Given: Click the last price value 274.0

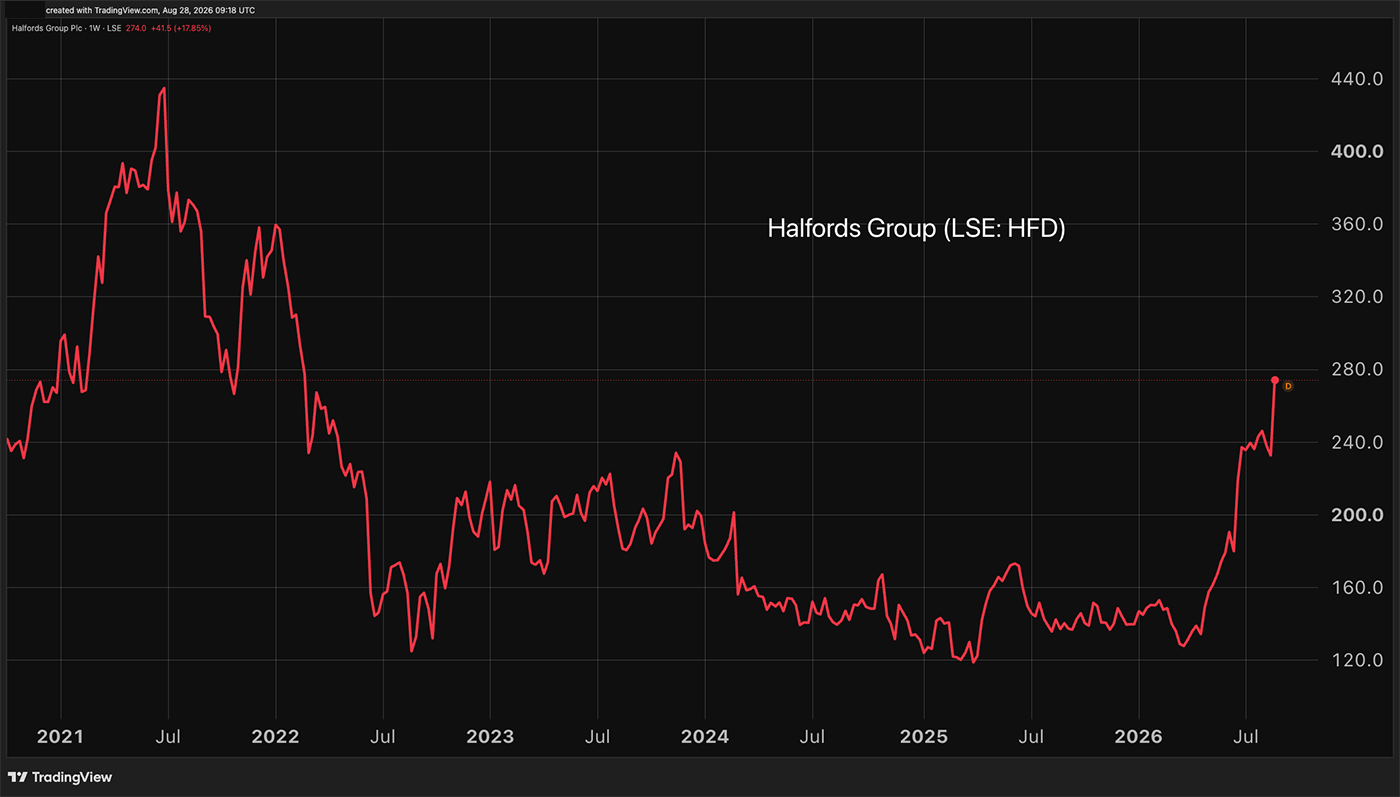Looking at the screenshot, I should click(136, 27).
